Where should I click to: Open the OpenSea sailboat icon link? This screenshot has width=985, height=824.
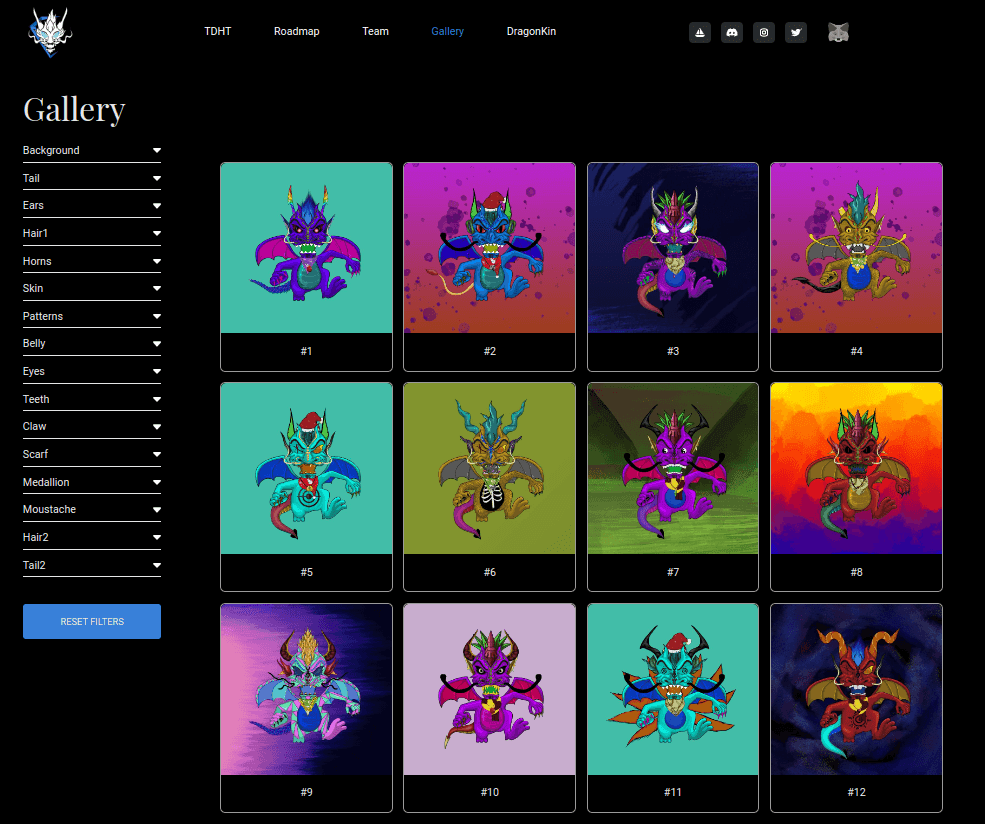700,32
